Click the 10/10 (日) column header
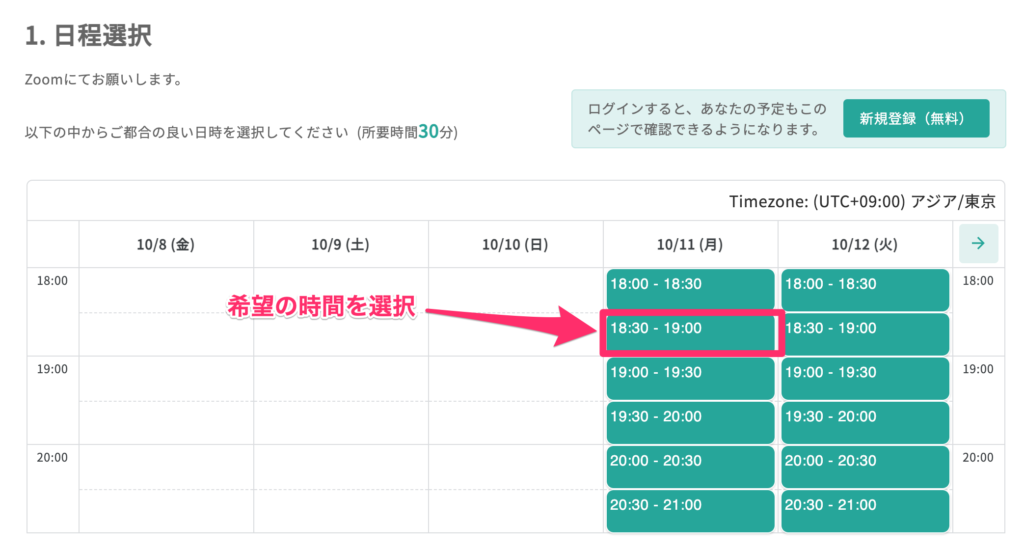 pyautogui.click(x=515, y=244)
